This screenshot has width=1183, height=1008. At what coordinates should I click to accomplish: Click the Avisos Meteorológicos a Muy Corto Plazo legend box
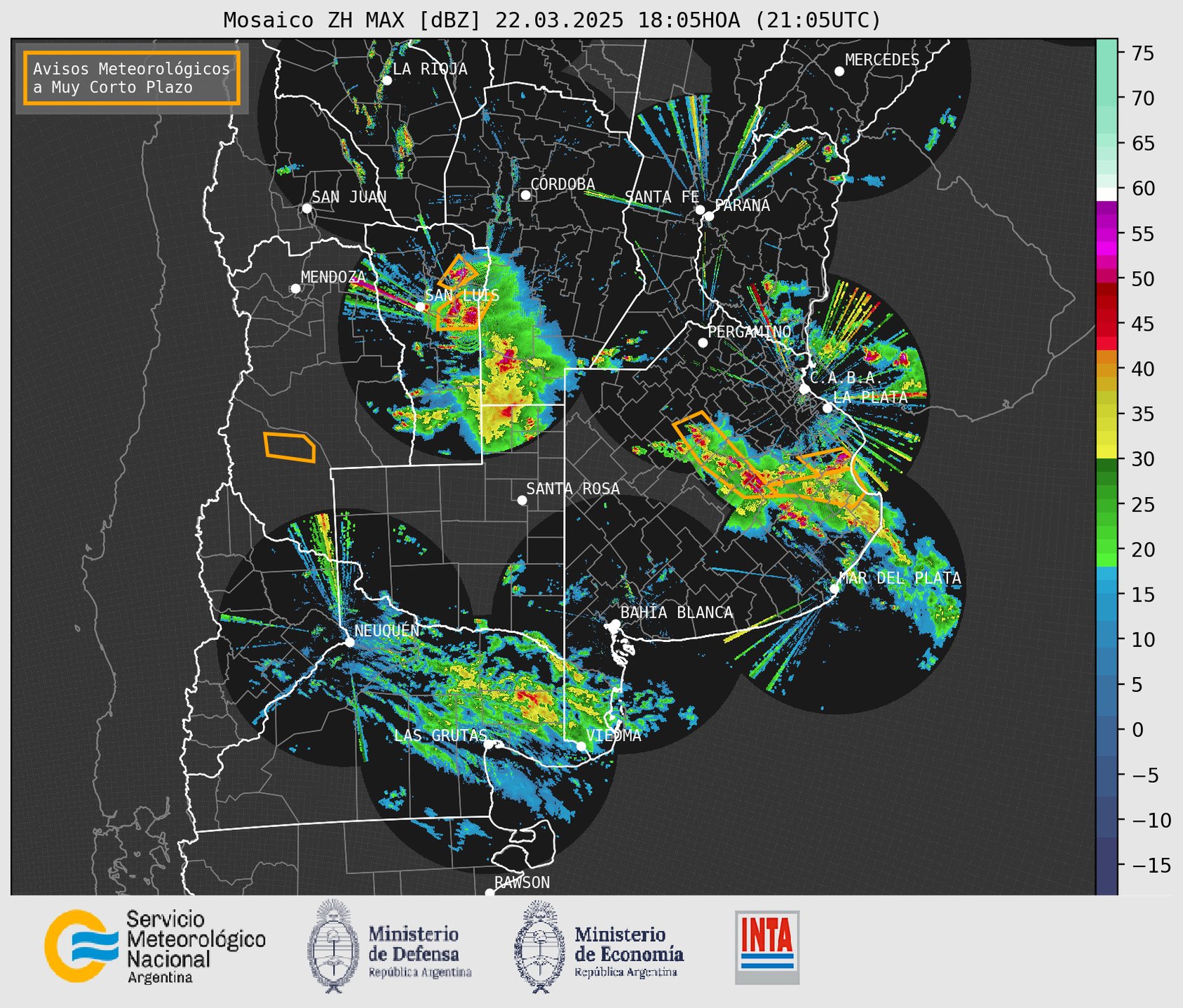click(x=132, y=78)
